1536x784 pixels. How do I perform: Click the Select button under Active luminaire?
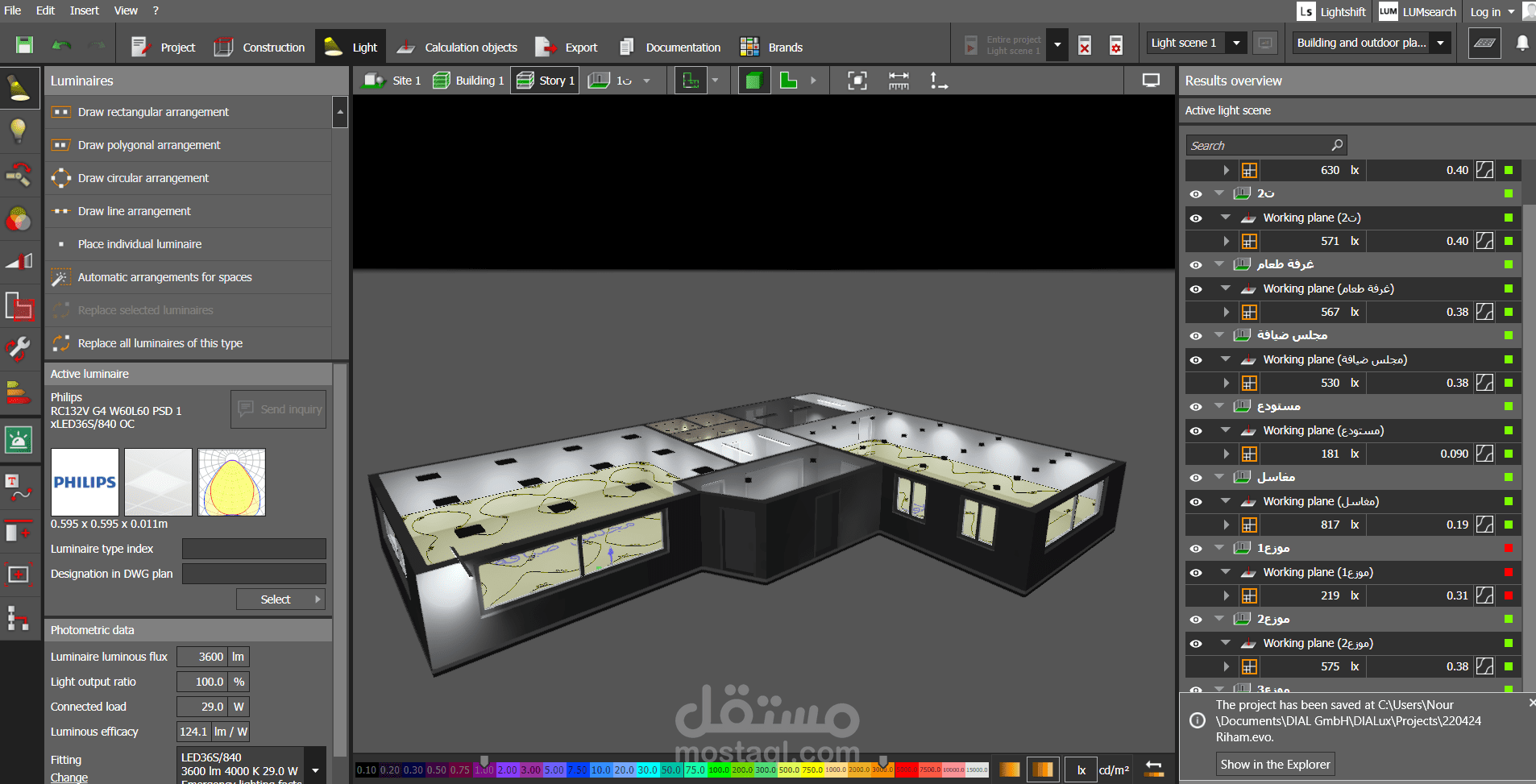(280, 599)
